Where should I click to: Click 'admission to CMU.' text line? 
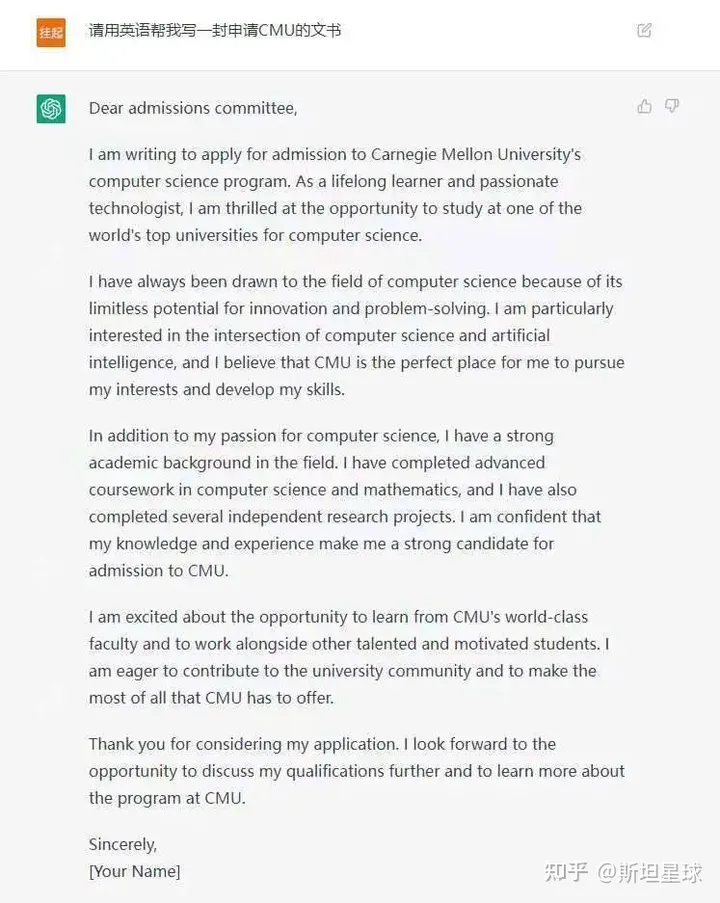pos(158,571)
